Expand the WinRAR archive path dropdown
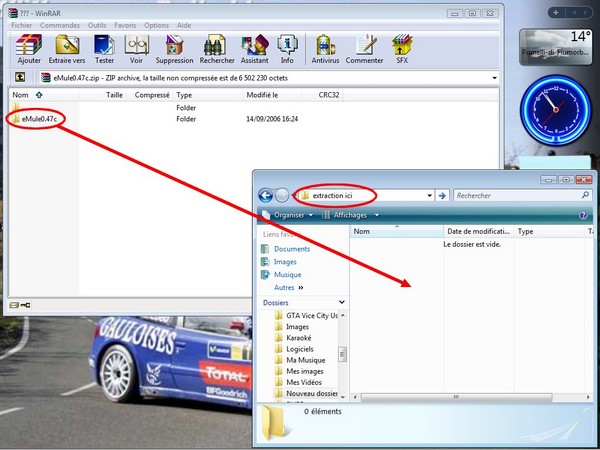This screenshot has height=450, width=600. click(x=495, y=78)
